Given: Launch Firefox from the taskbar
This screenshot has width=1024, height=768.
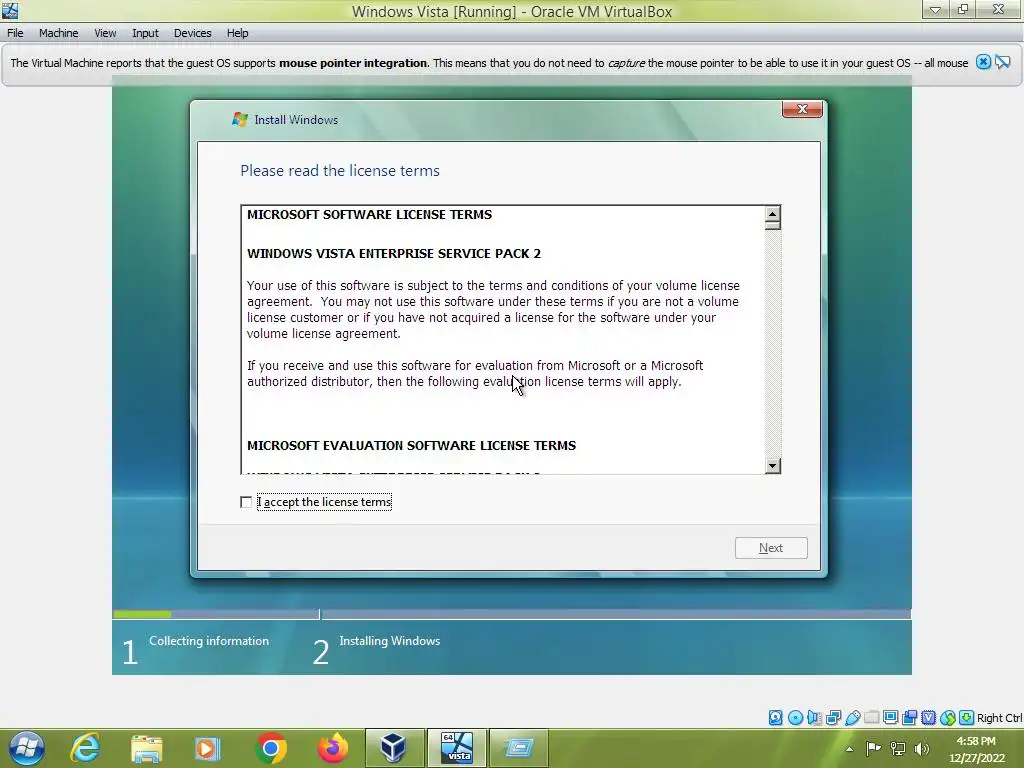Looking at the screenshot, I should [x=332, y=748].
